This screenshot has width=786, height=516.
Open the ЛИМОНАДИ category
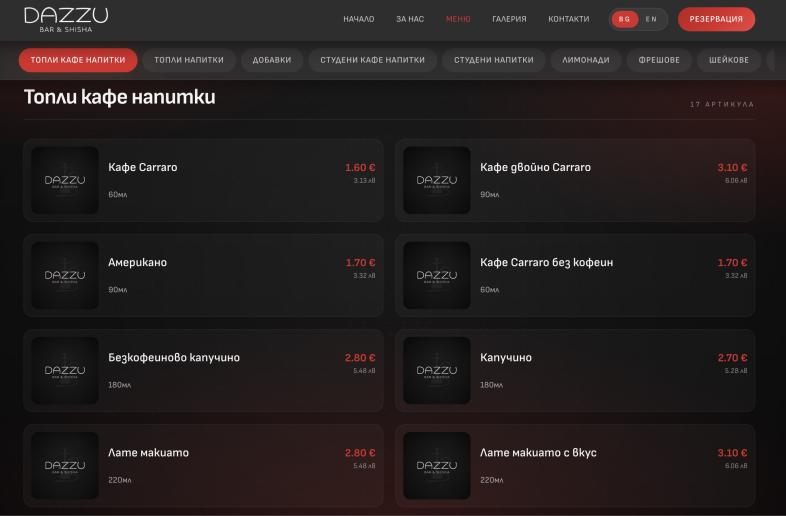click(585, 60)
